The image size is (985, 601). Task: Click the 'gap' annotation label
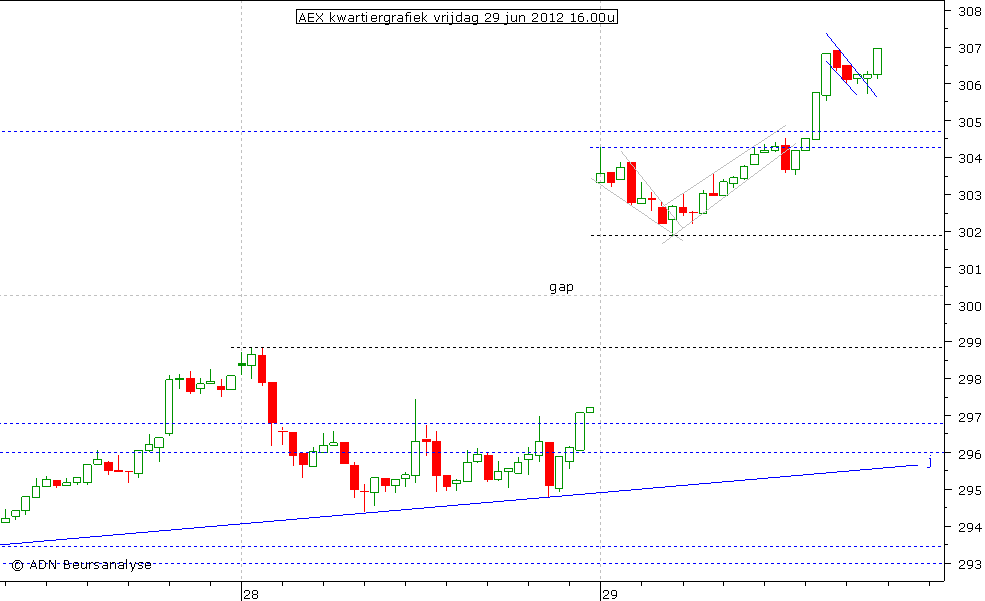pyautogui.click(x=561, y=288)
